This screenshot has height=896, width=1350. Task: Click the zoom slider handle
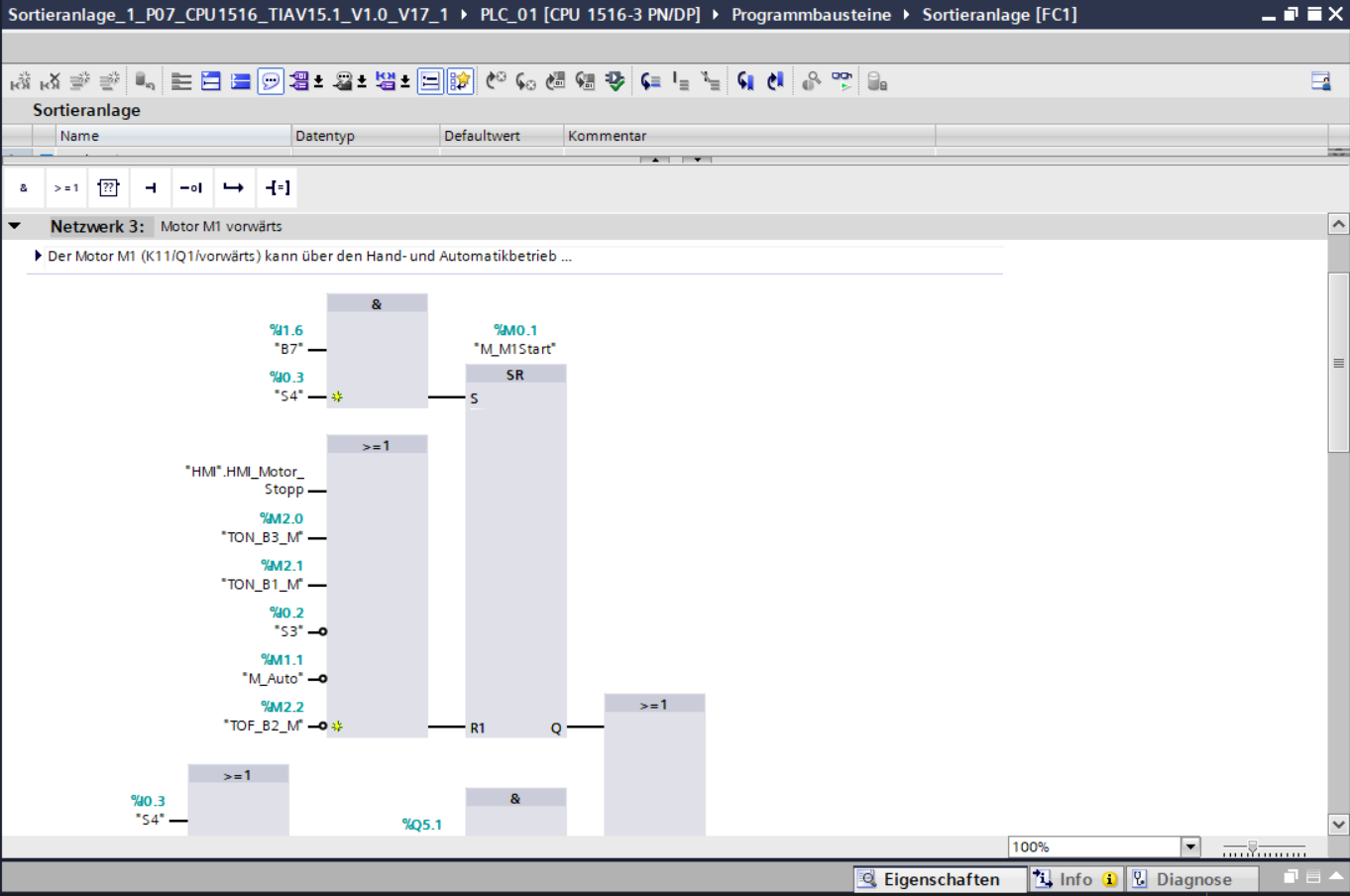[1253, 847]
